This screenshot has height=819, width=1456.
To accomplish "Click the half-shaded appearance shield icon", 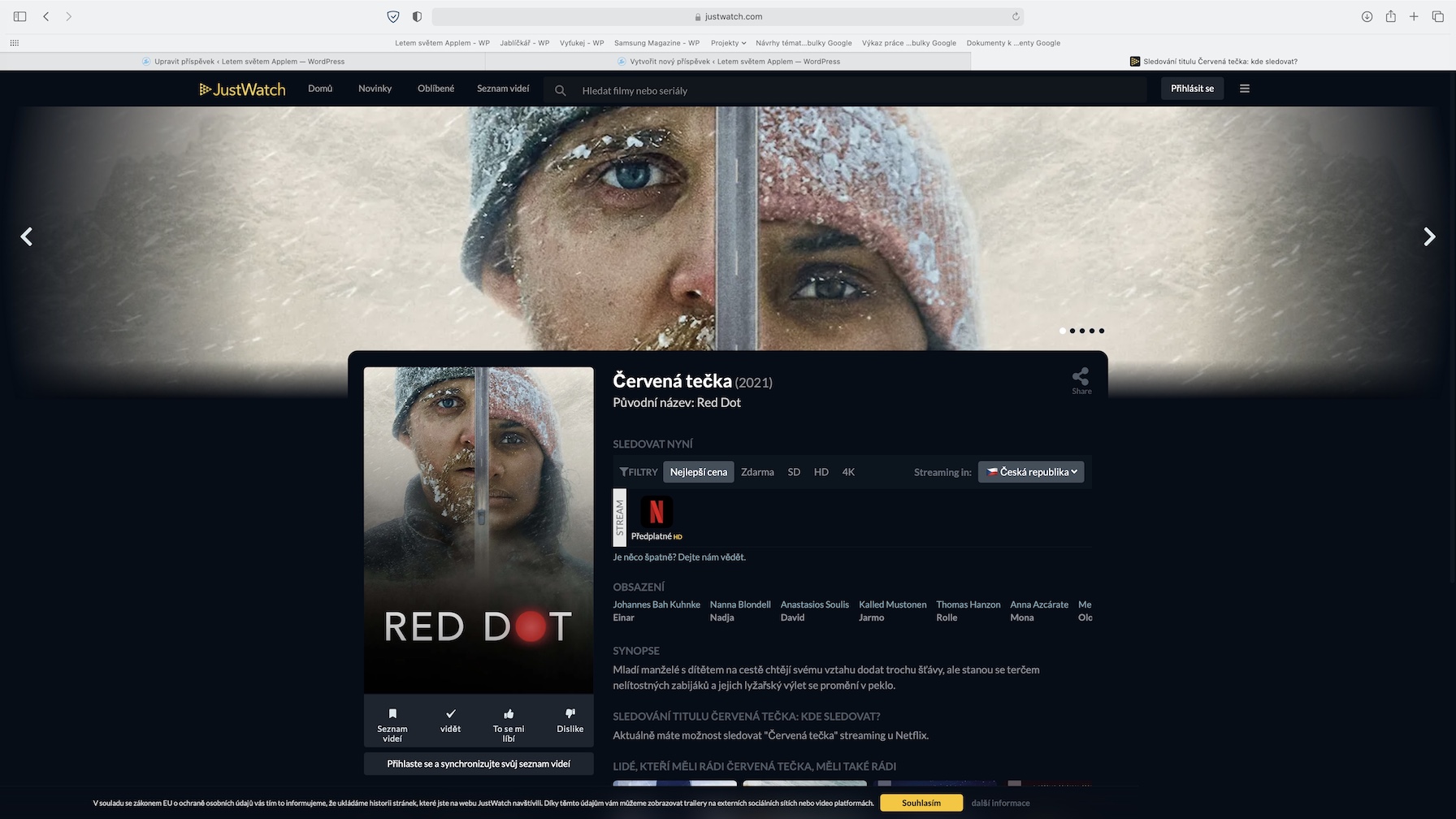I will 417,16.
